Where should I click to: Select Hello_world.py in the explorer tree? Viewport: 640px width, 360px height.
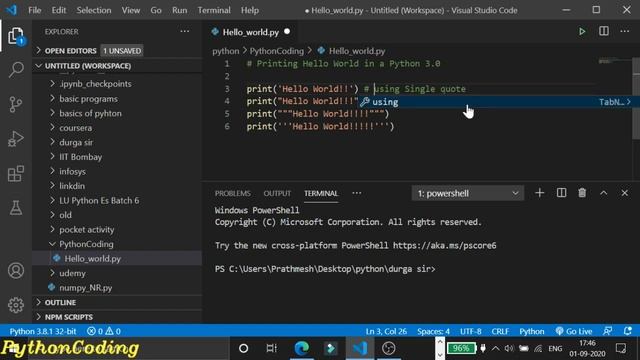117,258
